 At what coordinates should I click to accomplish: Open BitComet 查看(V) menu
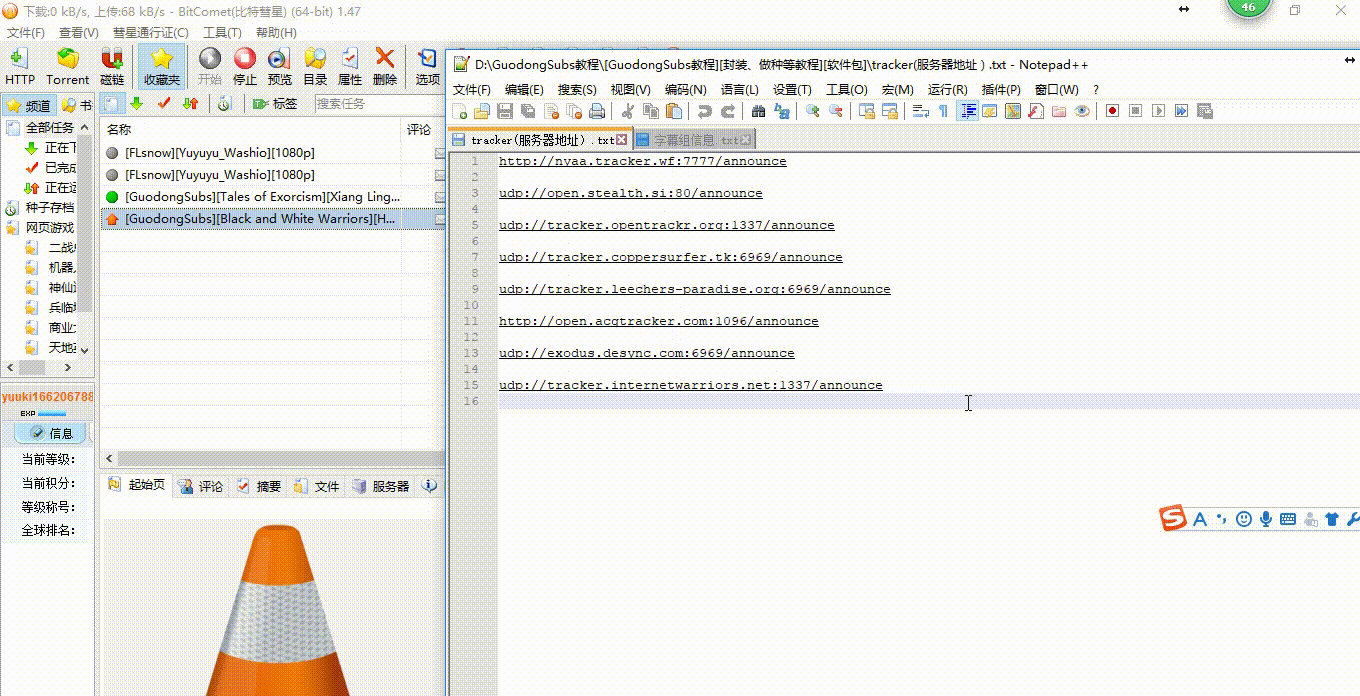point(78,33)
